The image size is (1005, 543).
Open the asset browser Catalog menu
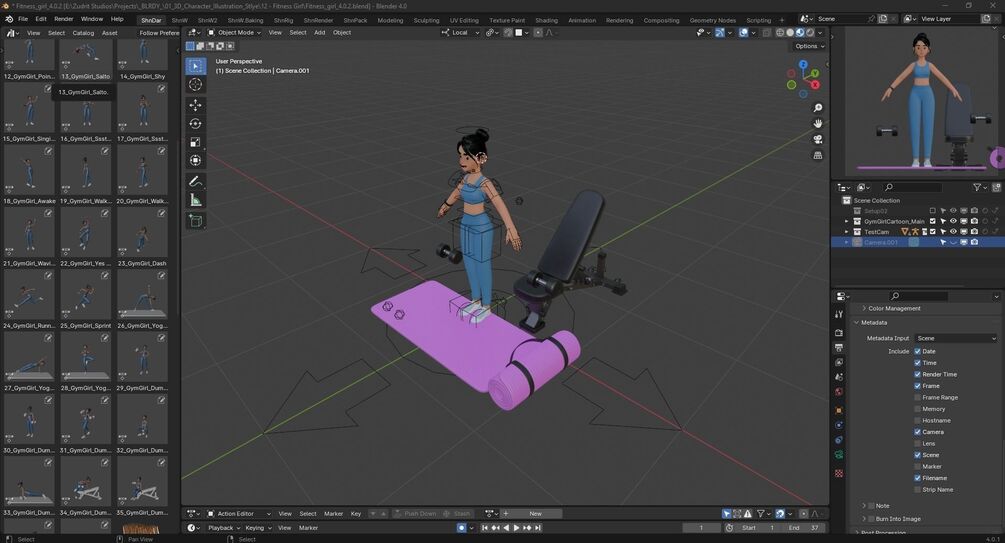[x=83, y=33]
